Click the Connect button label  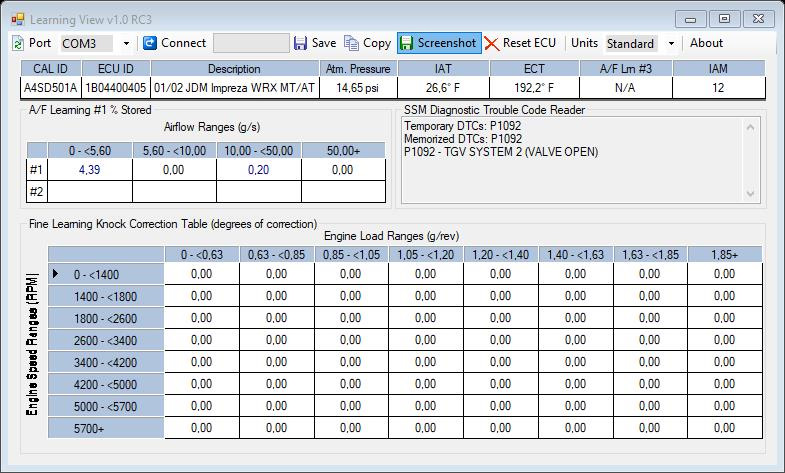(183, 43)
